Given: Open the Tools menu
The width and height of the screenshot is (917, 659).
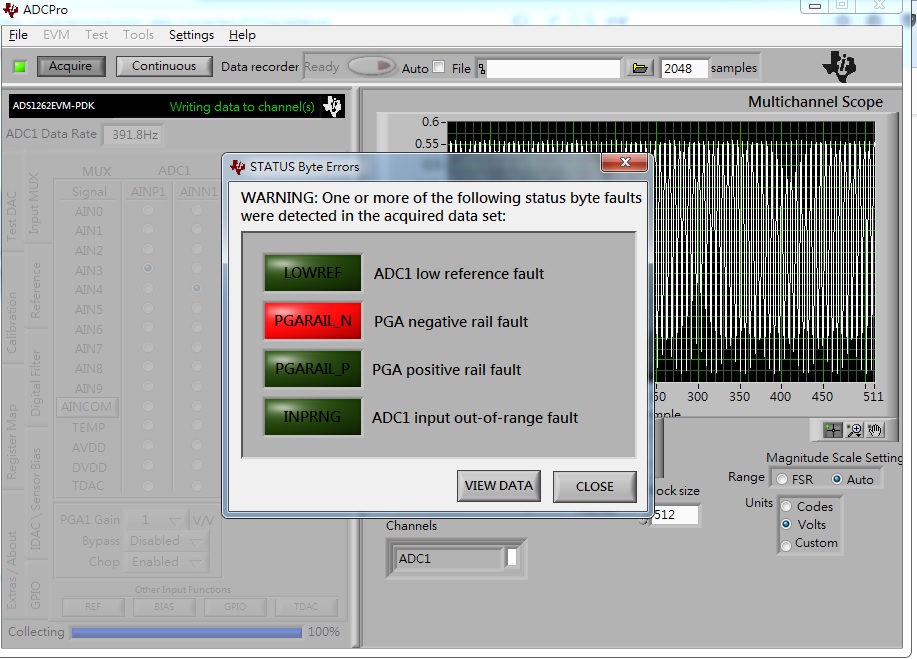Looking at the screenshot, I should 139,35.
